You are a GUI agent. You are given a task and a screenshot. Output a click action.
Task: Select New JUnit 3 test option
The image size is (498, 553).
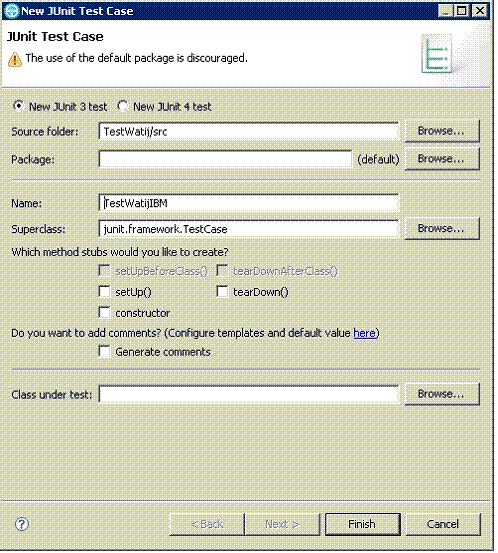(x=18, y=106)
